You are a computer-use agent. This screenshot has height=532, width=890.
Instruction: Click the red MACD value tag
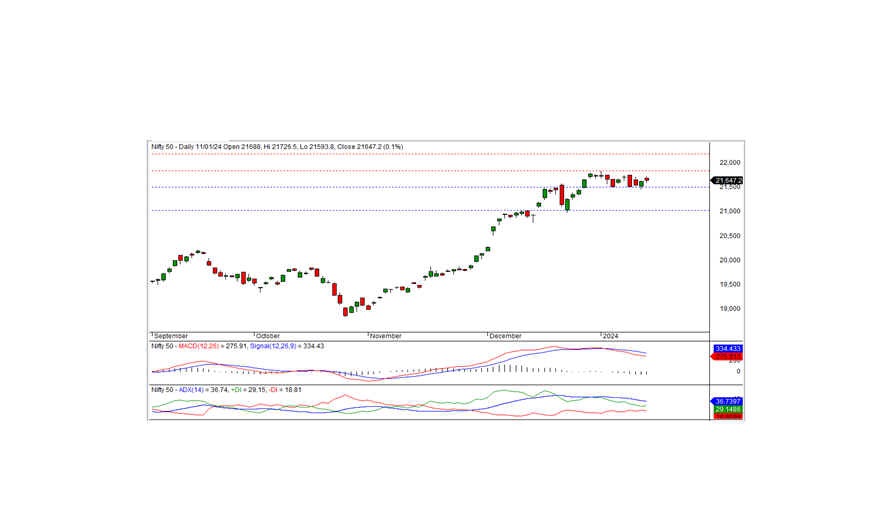(x=727, y=357)
